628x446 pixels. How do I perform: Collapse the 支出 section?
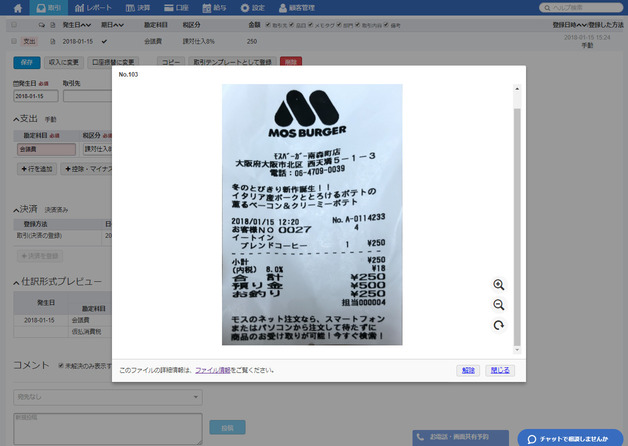coord(16,119)
